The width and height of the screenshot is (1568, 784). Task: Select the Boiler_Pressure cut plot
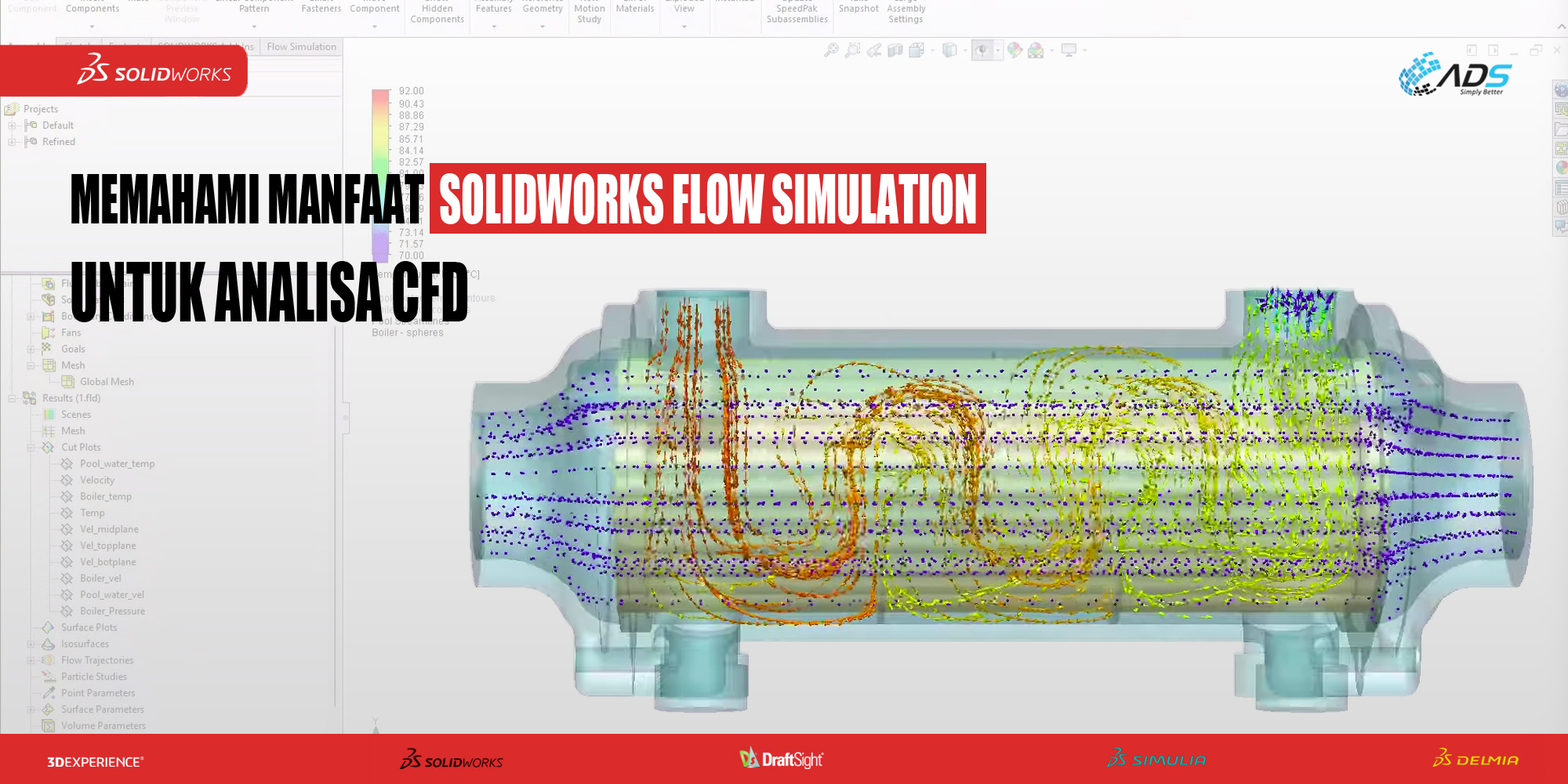tap(112, 612)
